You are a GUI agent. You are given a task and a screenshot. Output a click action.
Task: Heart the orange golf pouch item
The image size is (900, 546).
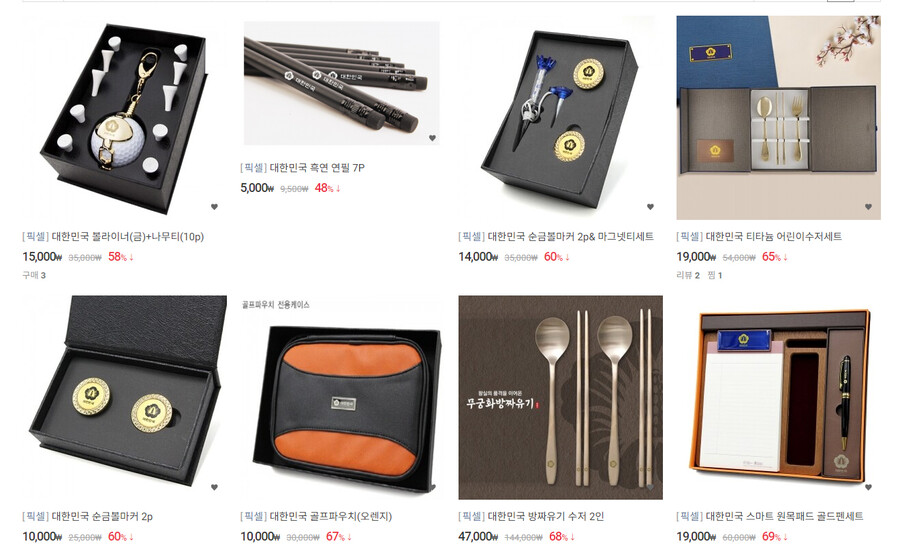click(432, 487)
